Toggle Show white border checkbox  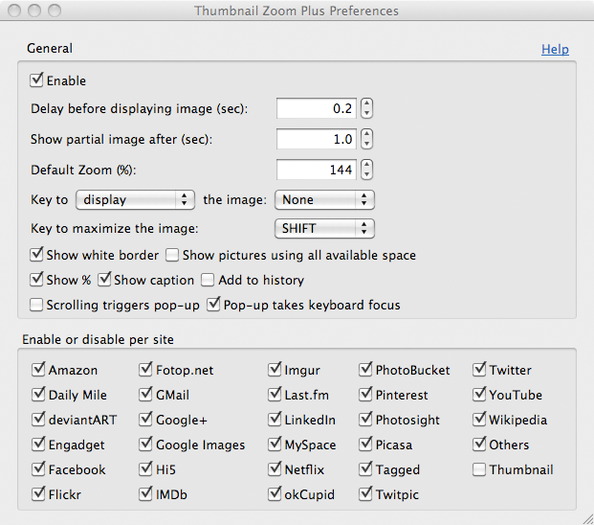[36, 255]
